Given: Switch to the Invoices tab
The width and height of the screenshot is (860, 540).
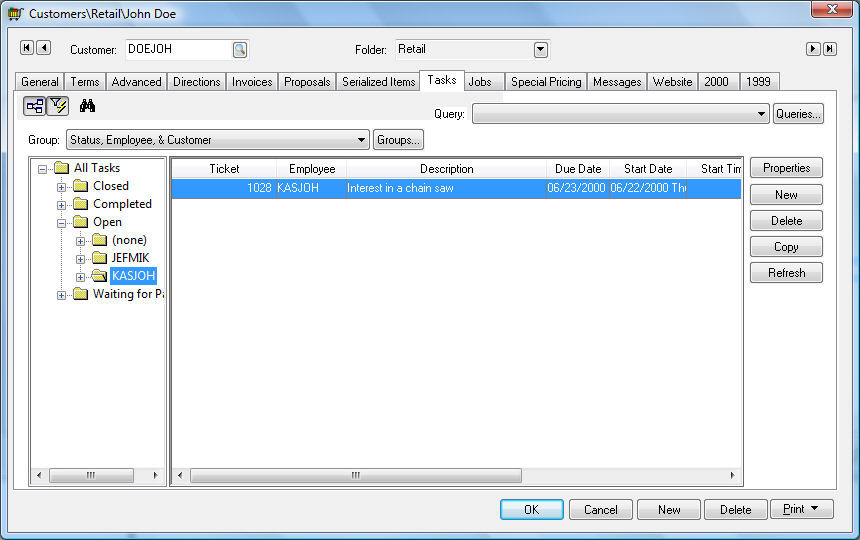Looking at the screenshot, I should pyautogui.click(x=252, y=82).
